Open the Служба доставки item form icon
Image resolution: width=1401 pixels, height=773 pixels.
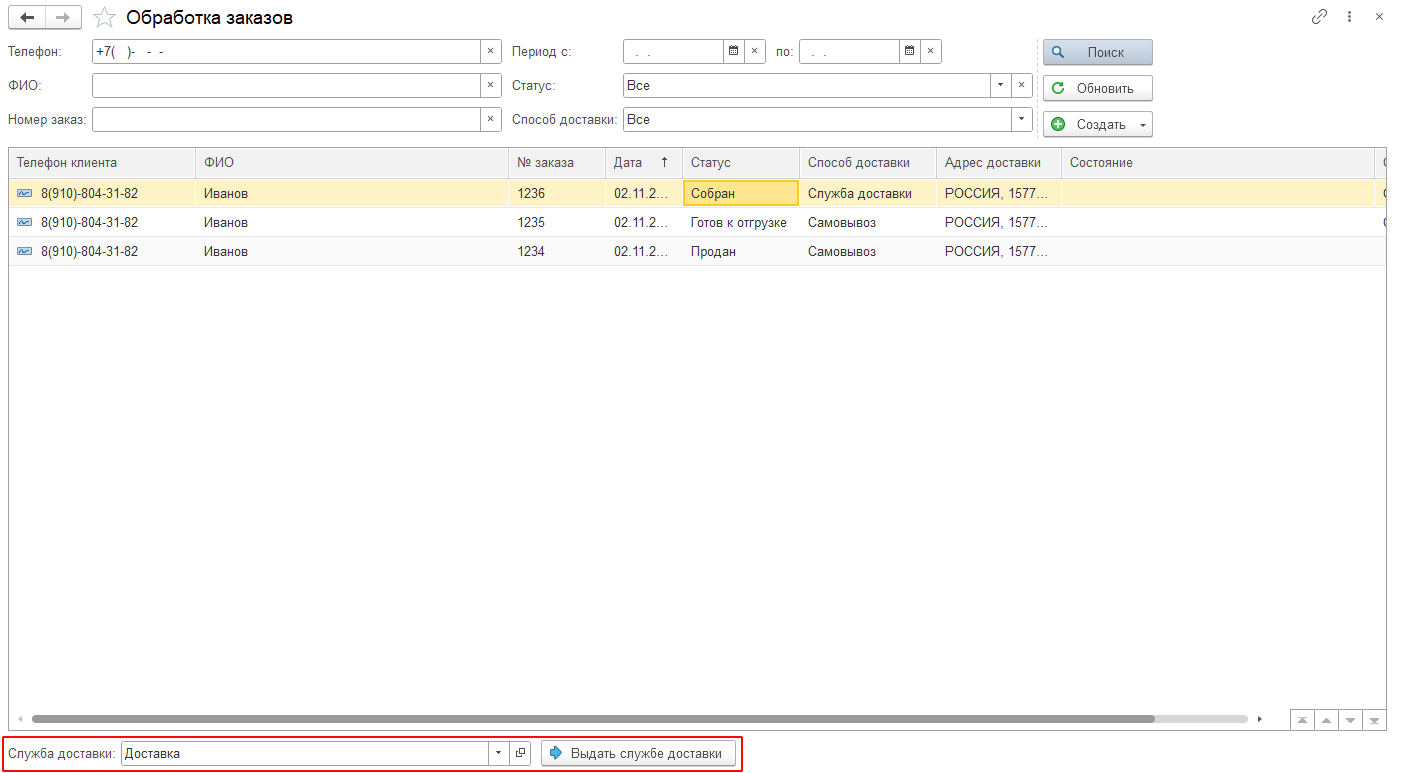(x=520, y=753)
